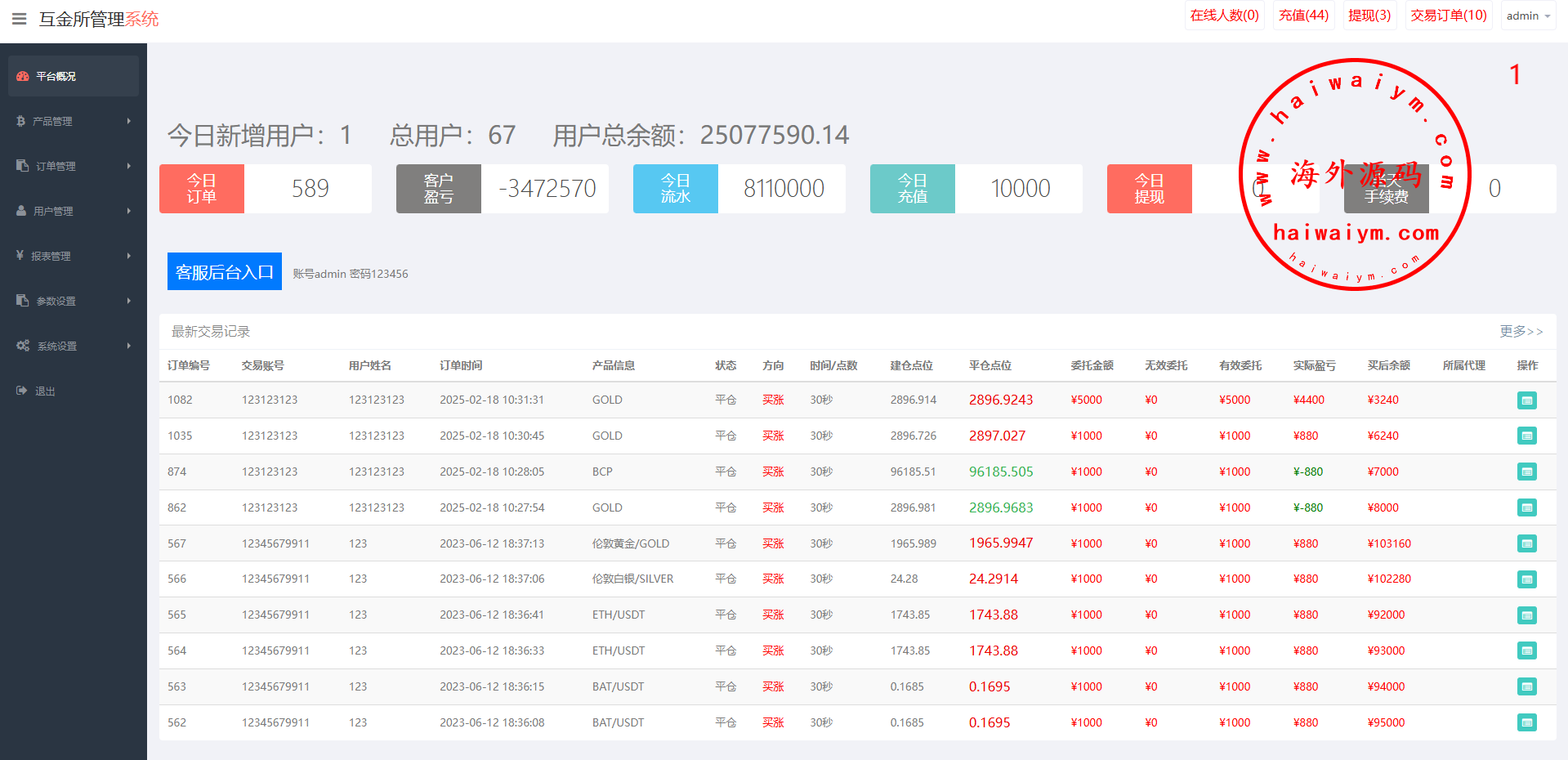1568x760 pixels.
Task: Click the gears icon for 系统设置
Action: pos(23,346)
